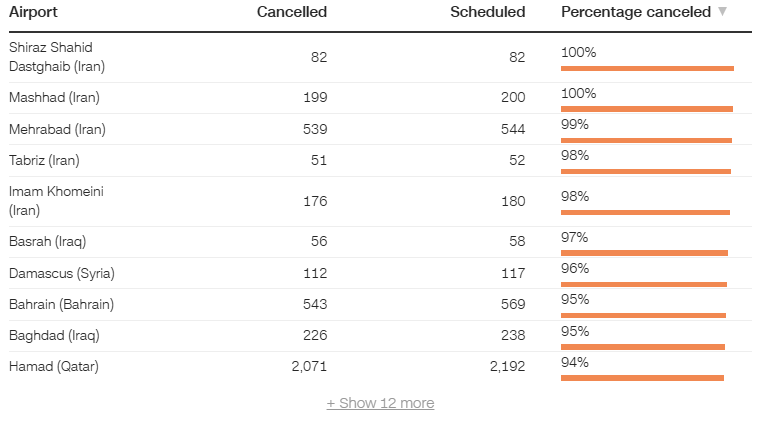The height and width of the screenshot is (422, 761).
Task: Click the Shiraz 100% percentage bar
Action: pos(647,68)
